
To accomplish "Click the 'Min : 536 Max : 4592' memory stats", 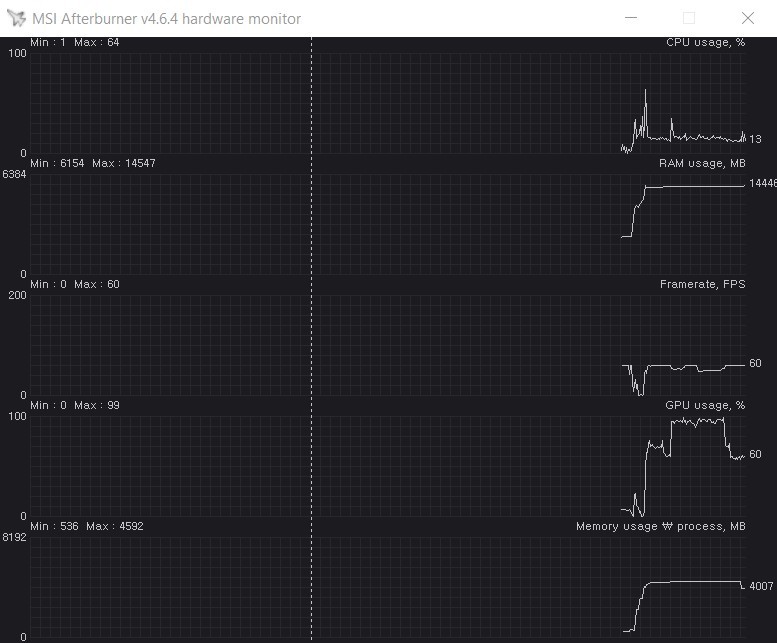I will click(x=87, y=526).
